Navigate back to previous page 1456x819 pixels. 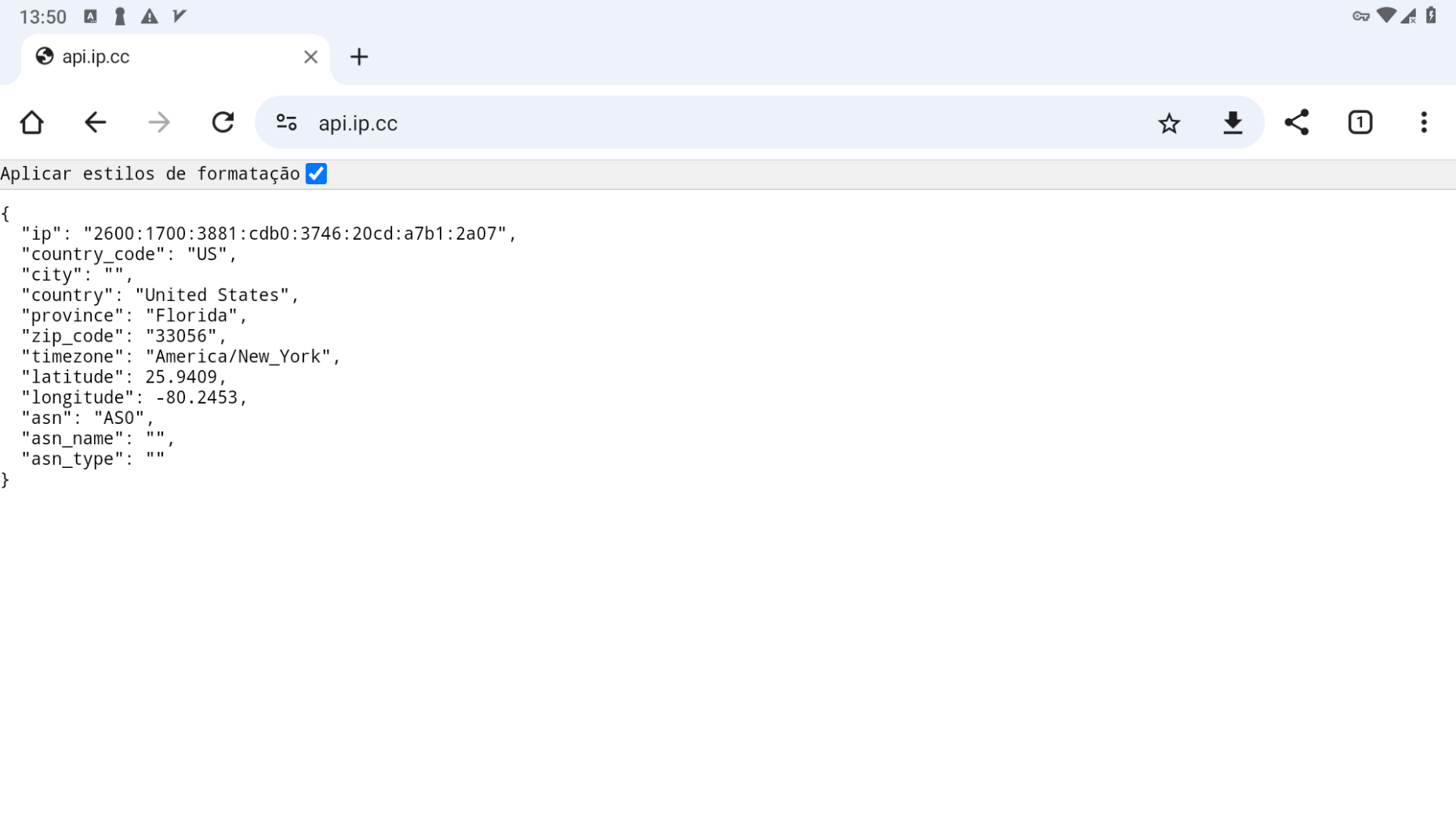coord(96,123)
